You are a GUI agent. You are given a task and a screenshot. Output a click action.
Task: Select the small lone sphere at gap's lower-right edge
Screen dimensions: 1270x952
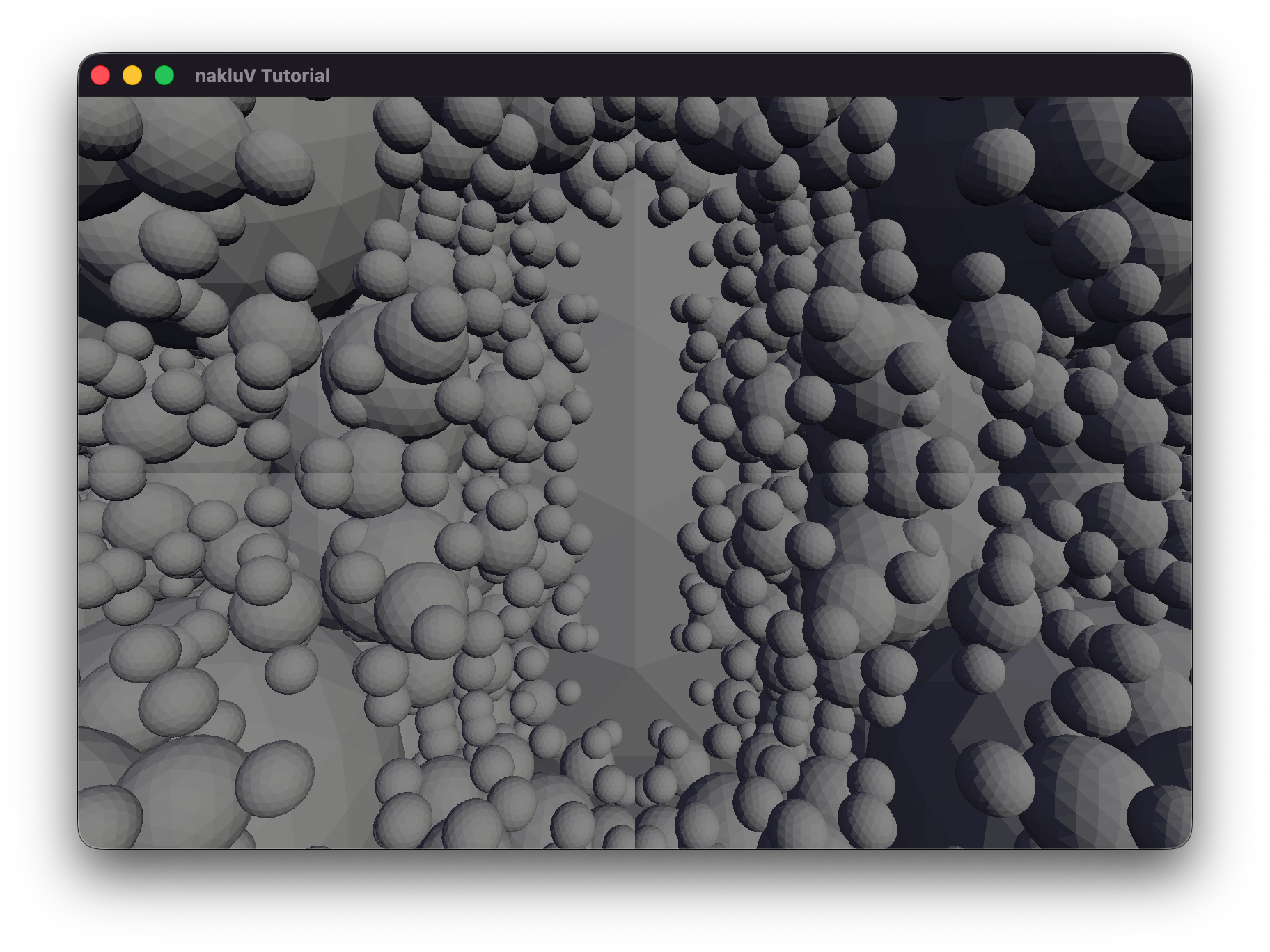(x=700, y=692)
